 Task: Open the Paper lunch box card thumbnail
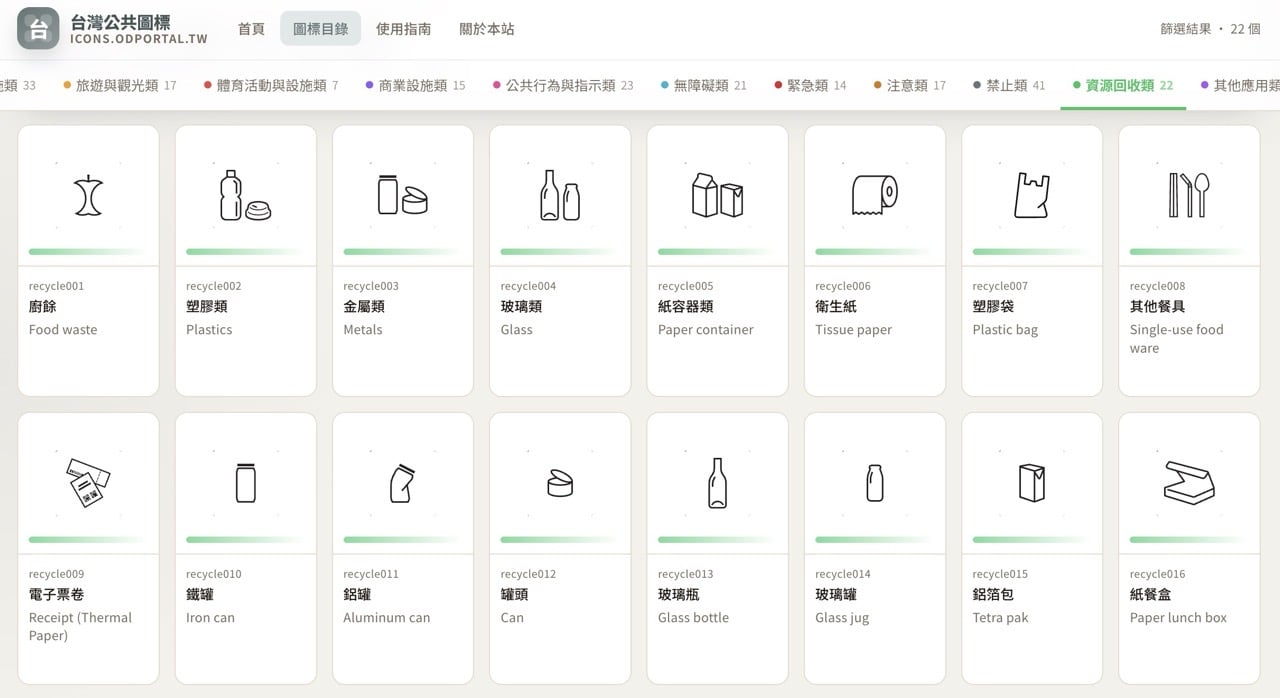pyautogui.click(x=1188, y=481)
